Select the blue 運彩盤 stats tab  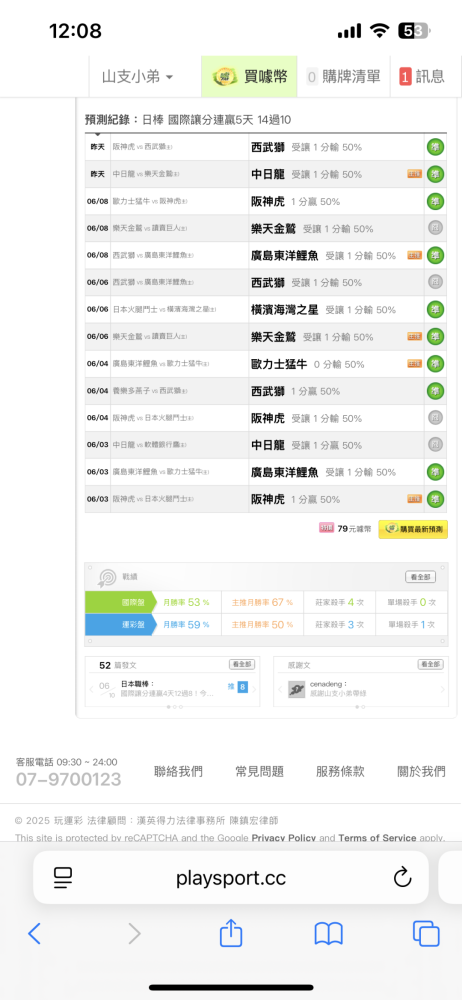point(121,624)
